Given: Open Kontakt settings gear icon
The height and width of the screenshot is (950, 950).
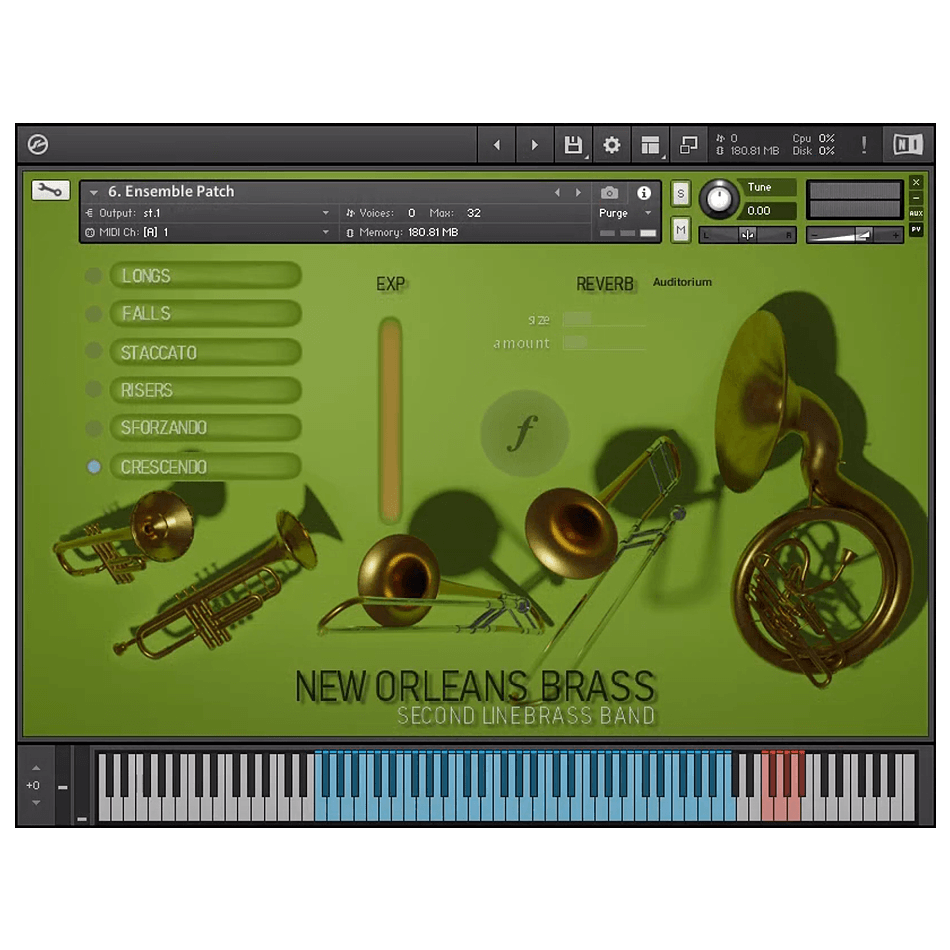Looking at the screenshot, I should pyautogui.click(x=612, y=145).
